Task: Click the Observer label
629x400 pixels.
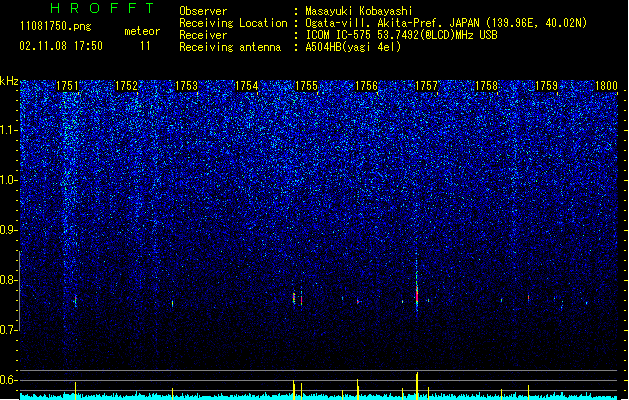Action: [203, 11]
